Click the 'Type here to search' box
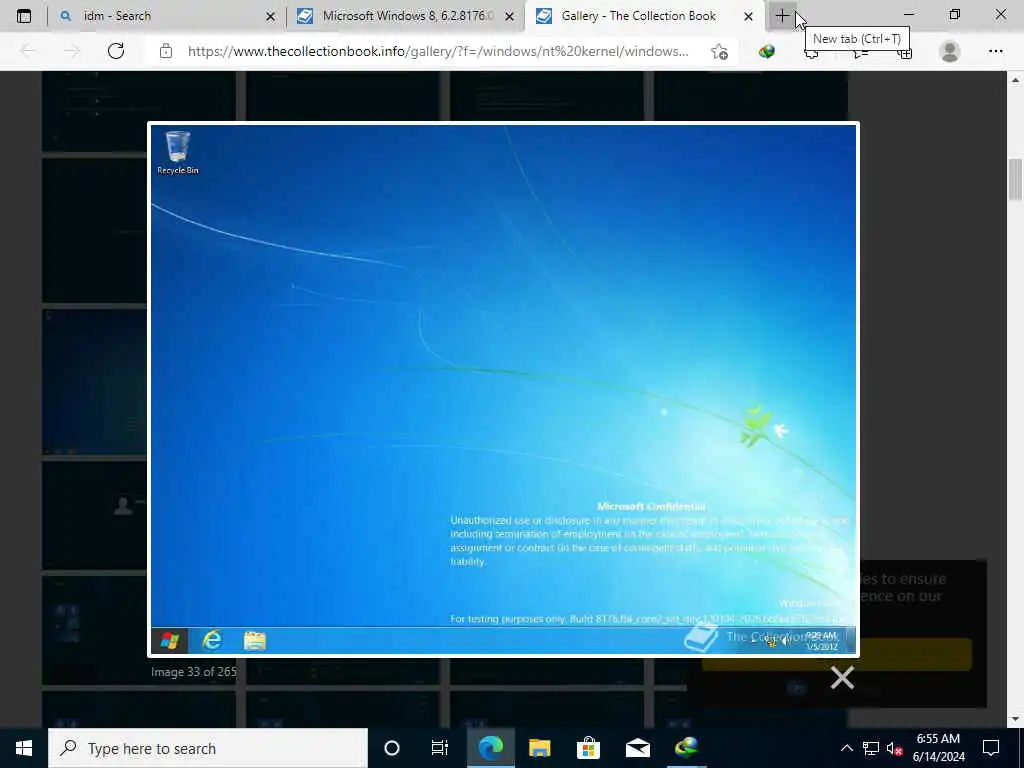 208,748
